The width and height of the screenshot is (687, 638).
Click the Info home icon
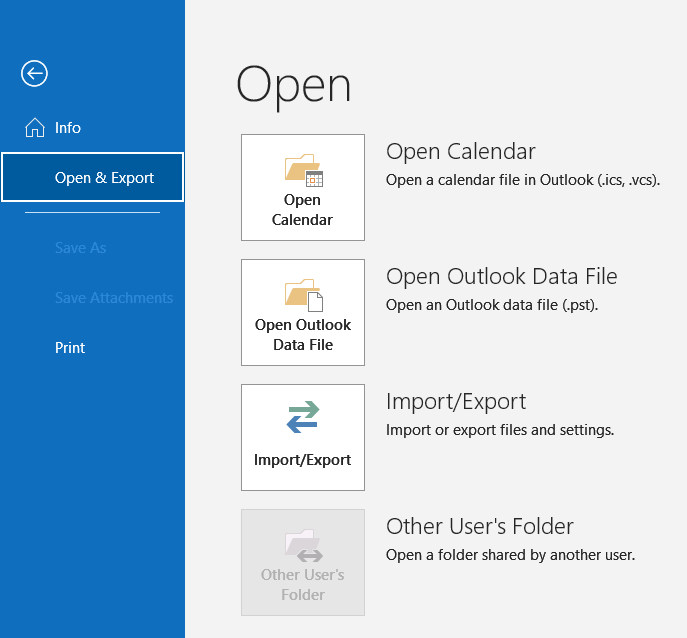35,128
